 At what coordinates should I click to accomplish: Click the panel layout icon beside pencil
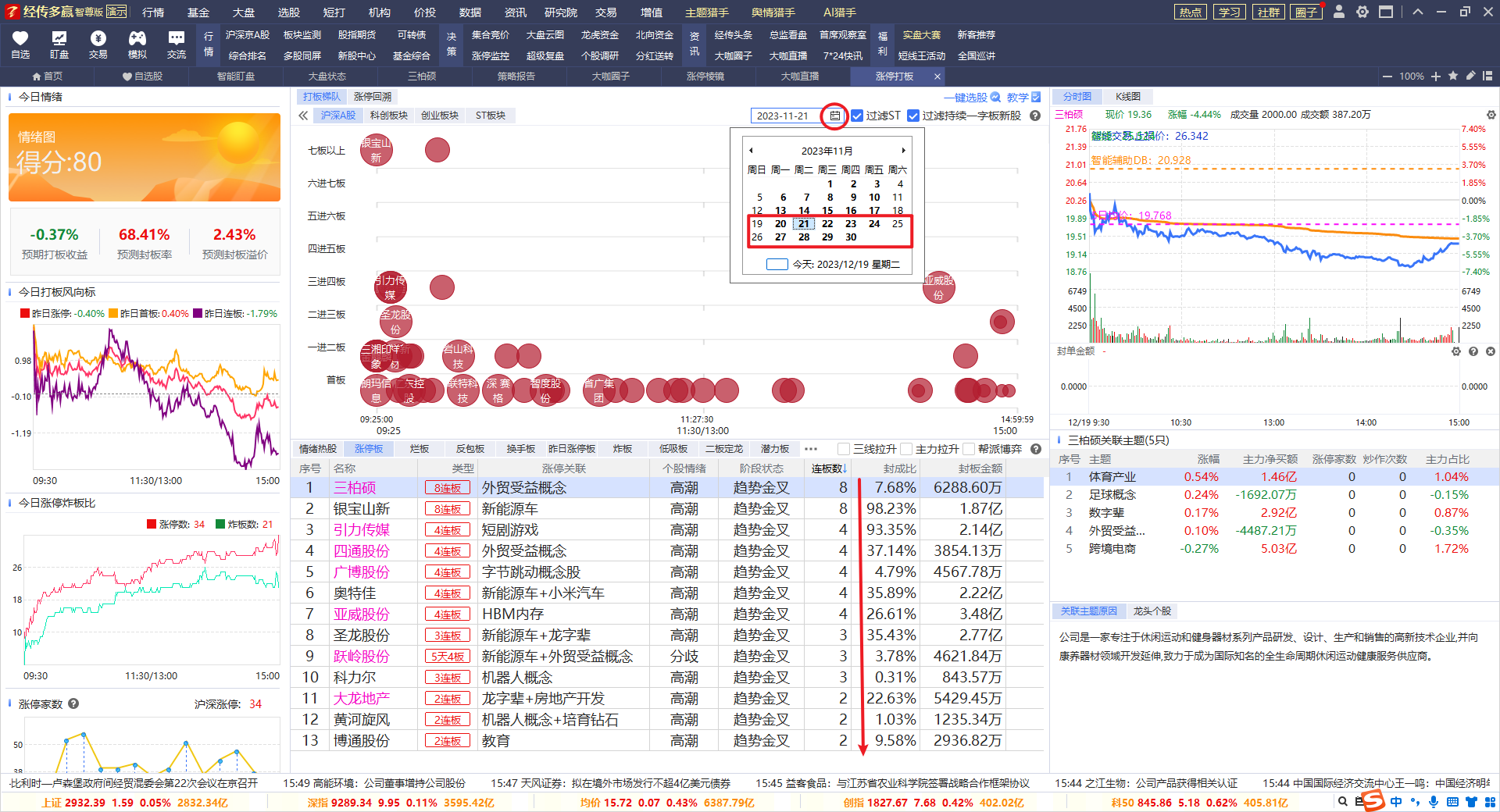pos(1487,76)
